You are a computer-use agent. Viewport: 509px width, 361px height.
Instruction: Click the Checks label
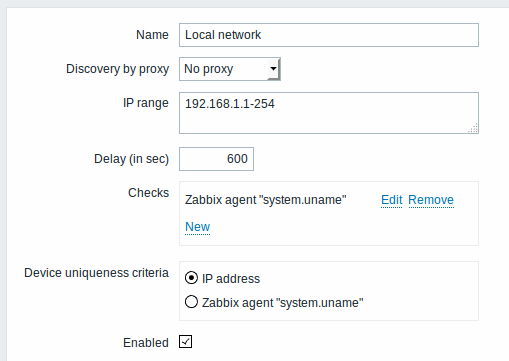click(x=148, y=193)
